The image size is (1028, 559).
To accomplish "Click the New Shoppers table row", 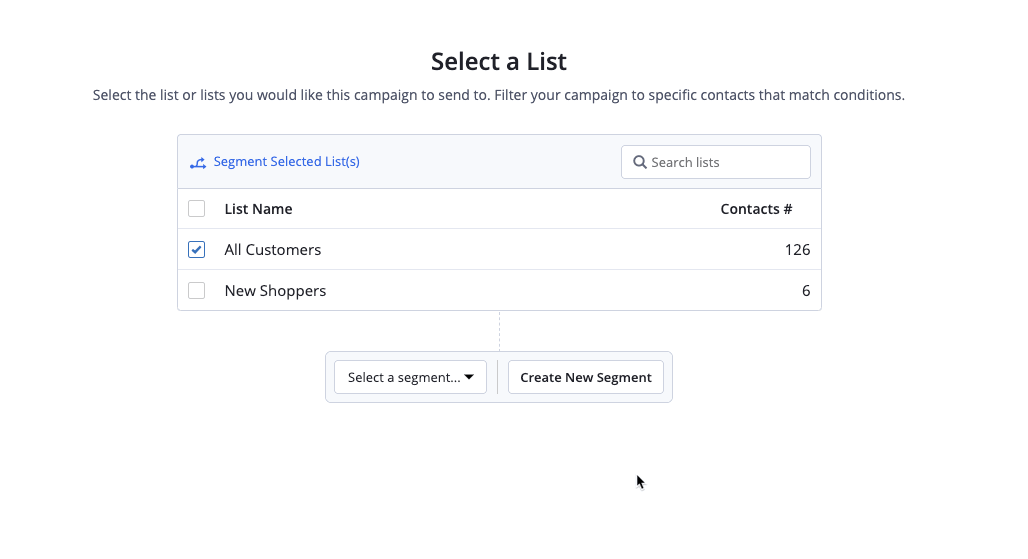I will pyautogui.click(x=499, y=290).
